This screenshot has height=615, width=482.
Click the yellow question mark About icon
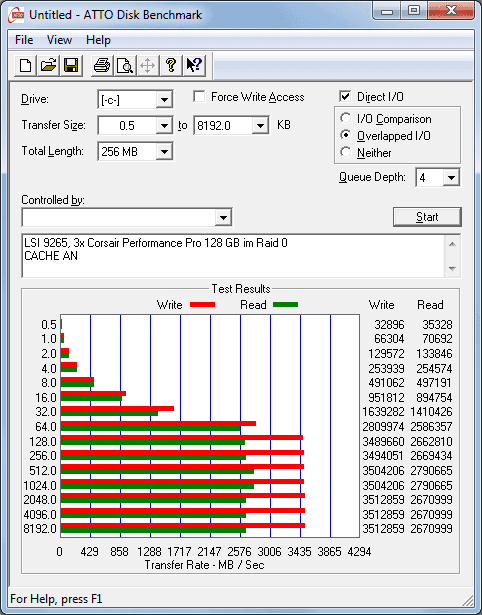pos(171,65)
